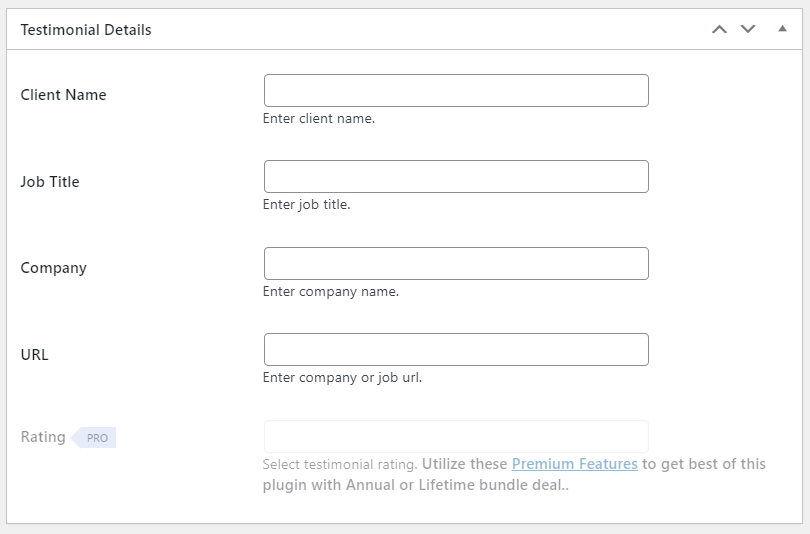Open the Premium Features link

tap(574, 464)
